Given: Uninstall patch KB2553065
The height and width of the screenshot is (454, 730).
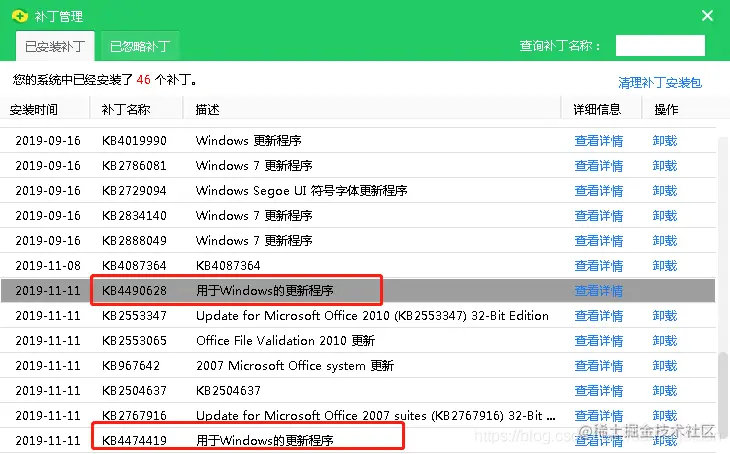Looking at the screenshot, I should pyautogui.click(x=664, y=341).
